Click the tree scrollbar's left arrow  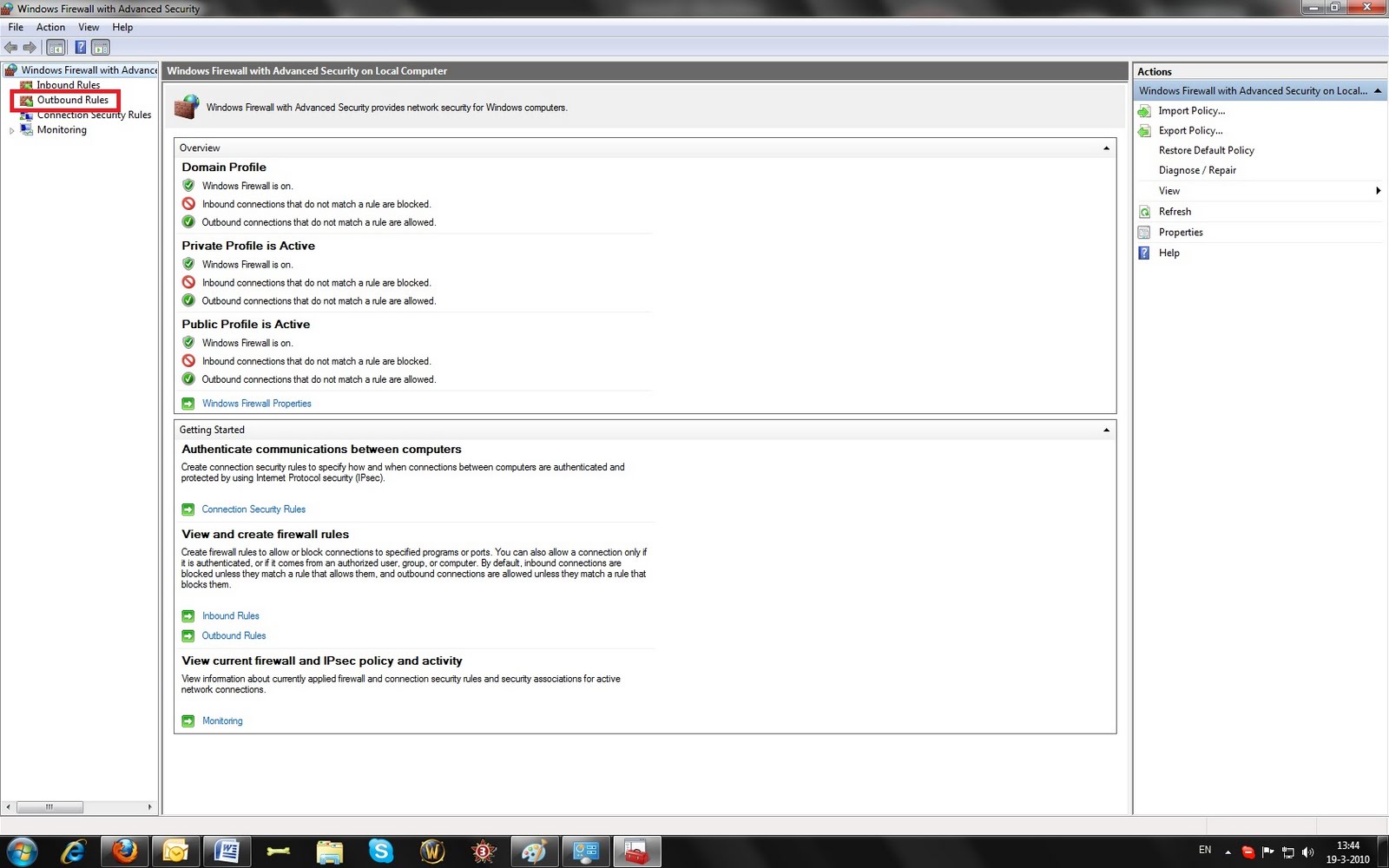[9, 807]
